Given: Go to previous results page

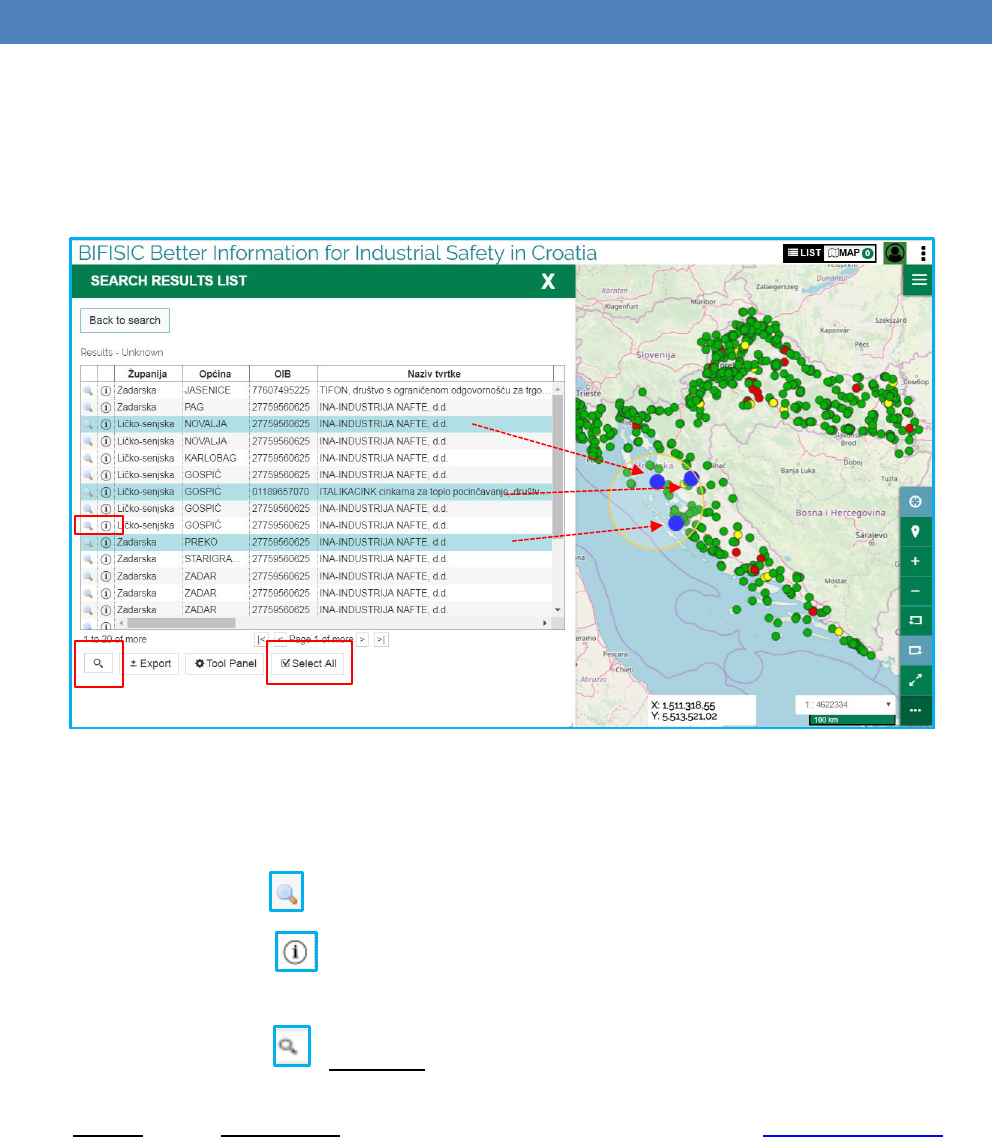Looking at the screenshot, I should pos(279,640).
